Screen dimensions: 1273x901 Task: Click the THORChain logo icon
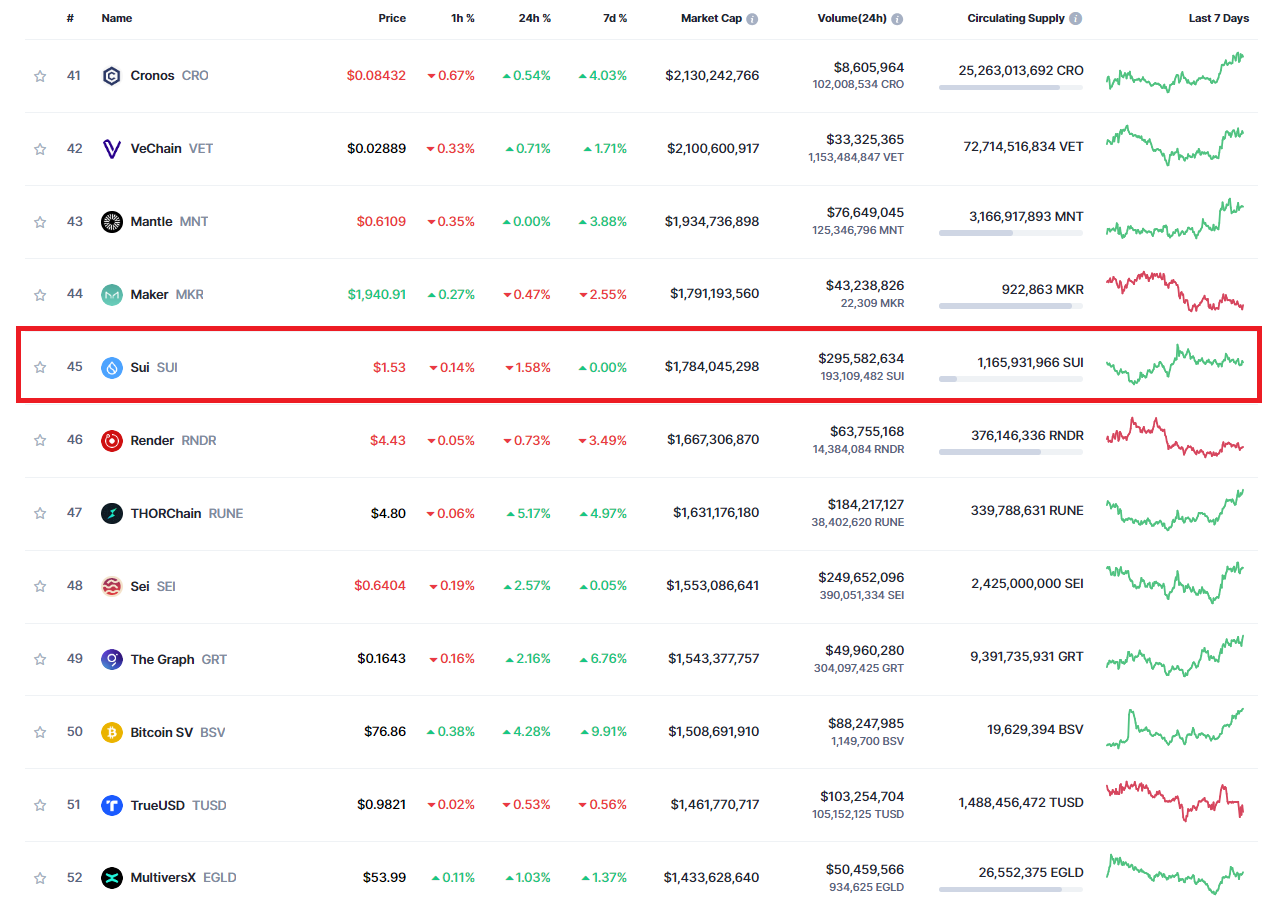point(112,514)
